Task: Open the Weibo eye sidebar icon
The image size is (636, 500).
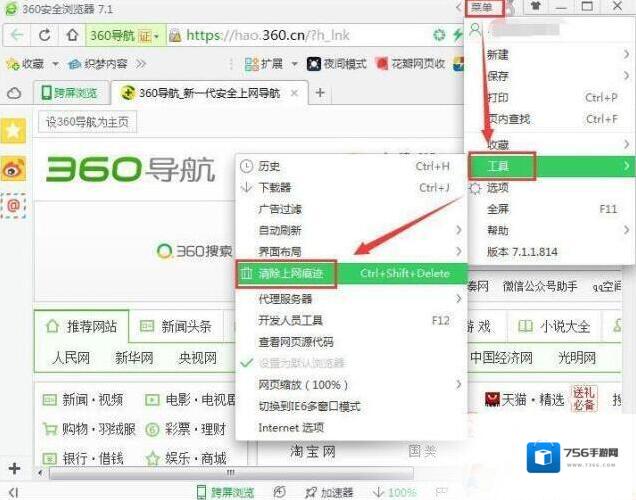Action: [x=13, y=168]
